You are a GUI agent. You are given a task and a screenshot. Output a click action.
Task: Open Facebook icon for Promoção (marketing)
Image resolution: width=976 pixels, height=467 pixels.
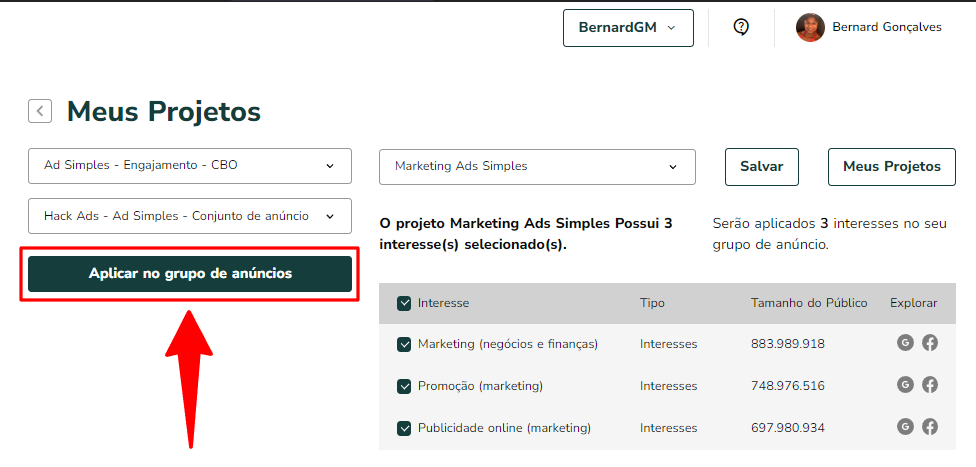pos(930,385)
